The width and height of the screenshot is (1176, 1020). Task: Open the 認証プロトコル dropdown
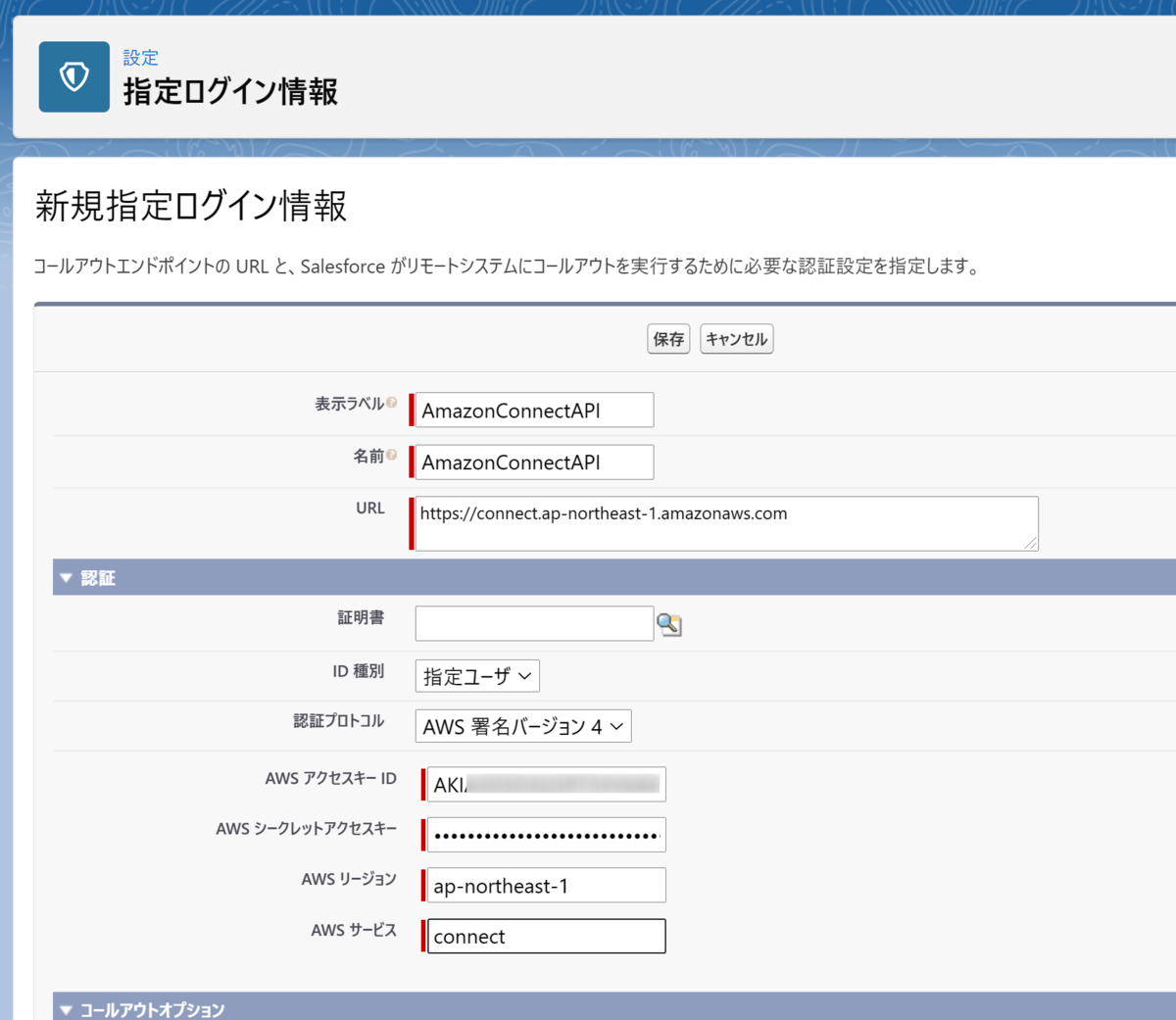tap(523, 726)
